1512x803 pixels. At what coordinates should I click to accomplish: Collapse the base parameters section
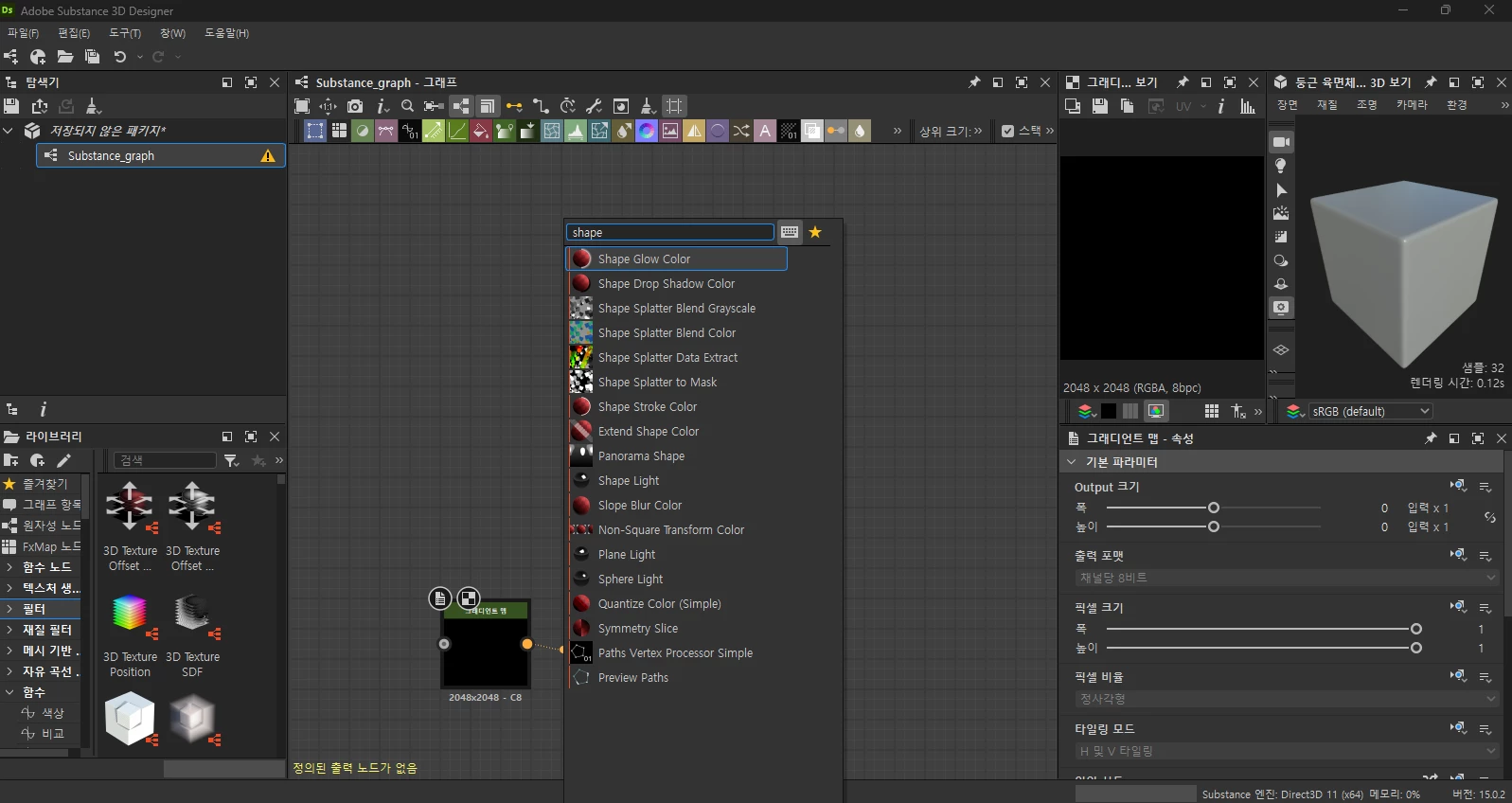click(1072, 462)
